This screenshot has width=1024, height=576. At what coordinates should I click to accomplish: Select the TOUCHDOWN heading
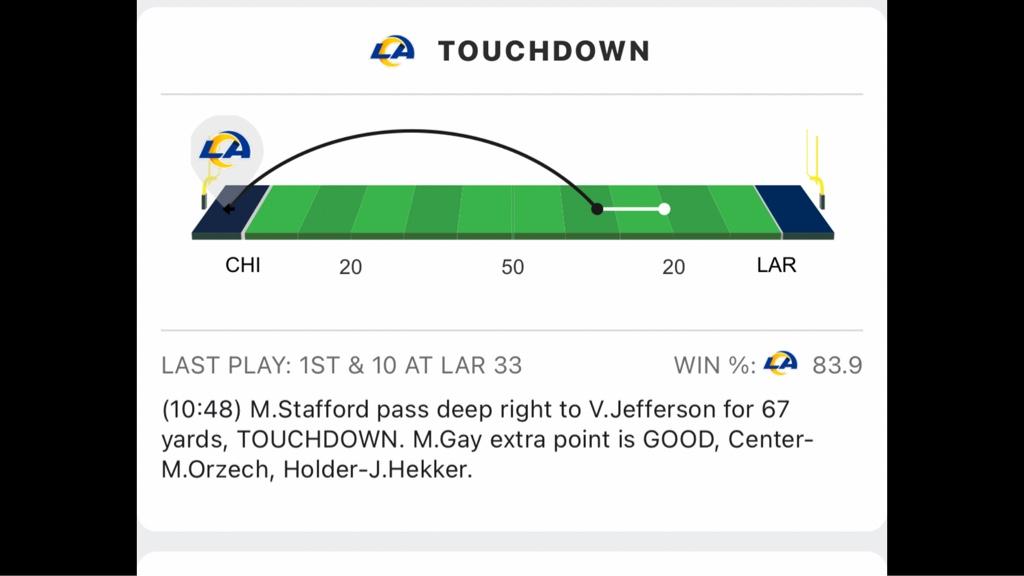pos(543,51)
